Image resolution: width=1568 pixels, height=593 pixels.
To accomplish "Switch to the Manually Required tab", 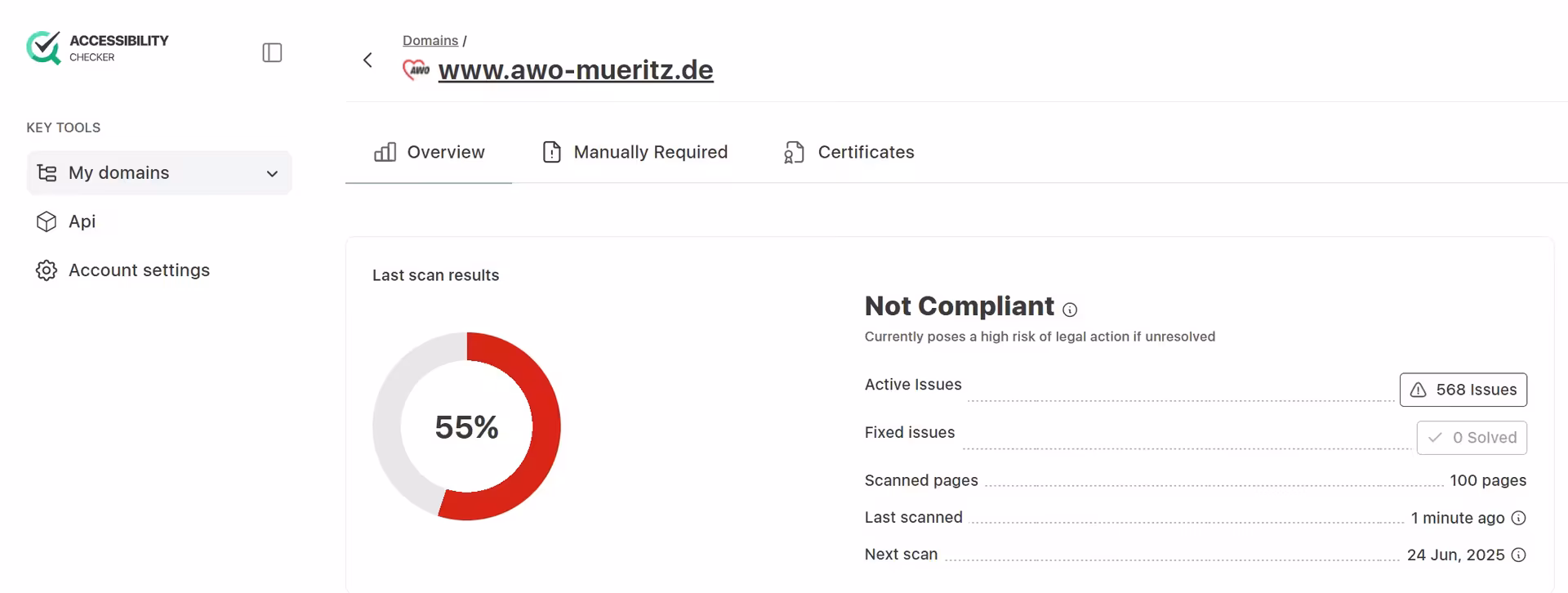I will tap(635, 153).
